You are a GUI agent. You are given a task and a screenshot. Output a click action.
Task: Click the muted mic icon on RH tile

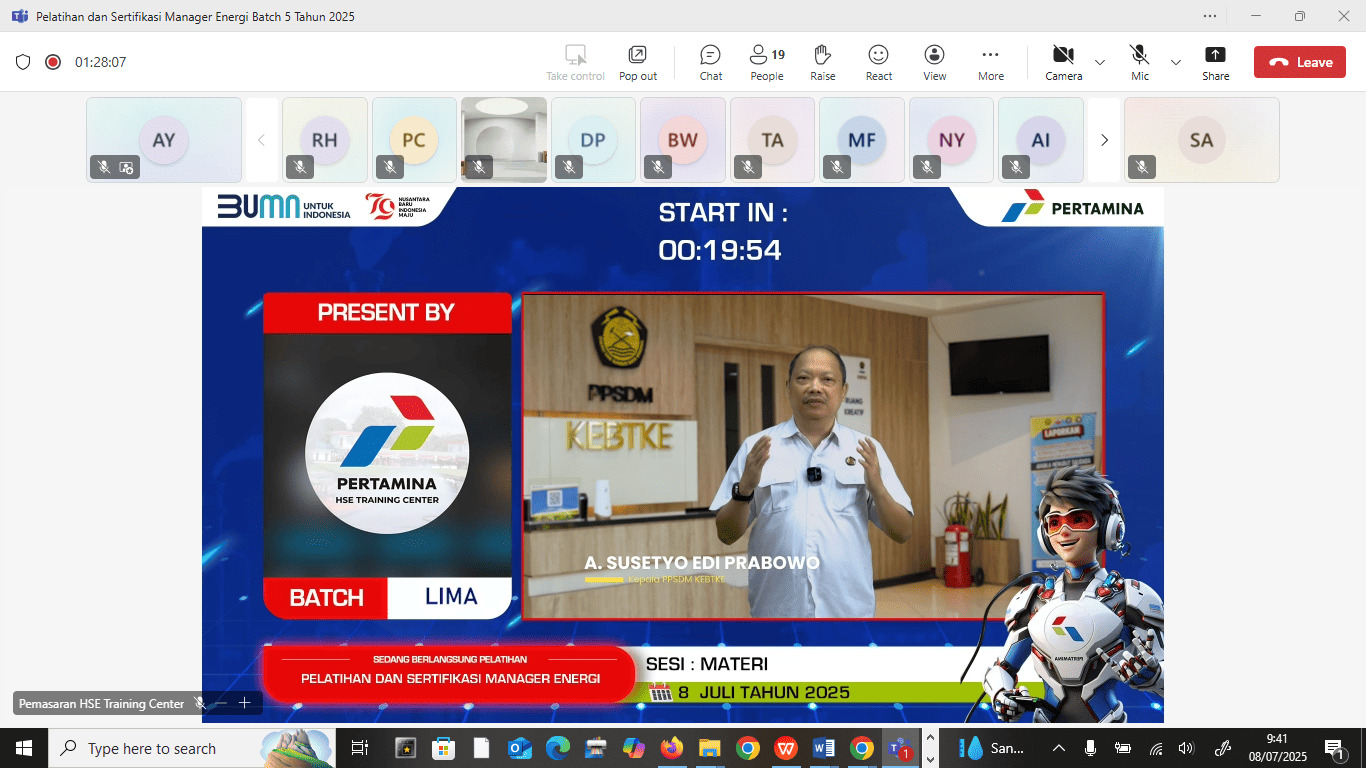click(300, 167)
